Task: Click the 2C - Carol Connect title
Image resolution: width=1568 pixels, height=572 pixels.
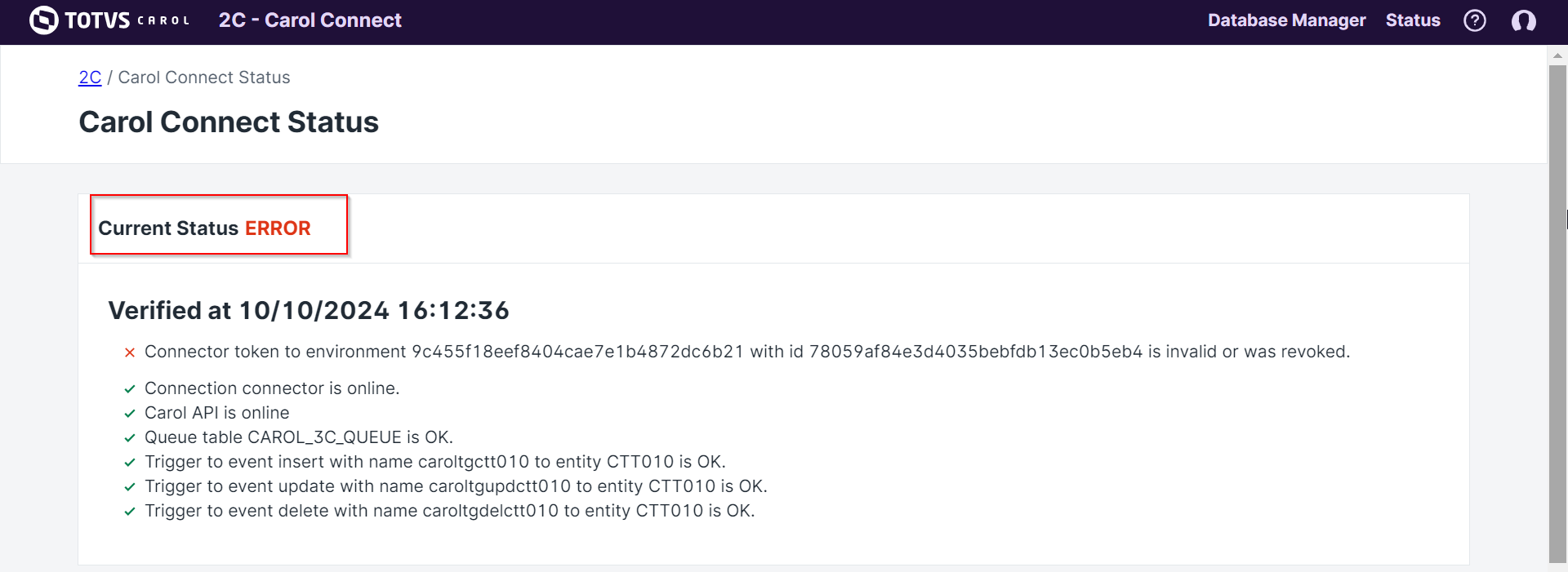Action: (310, 20)
